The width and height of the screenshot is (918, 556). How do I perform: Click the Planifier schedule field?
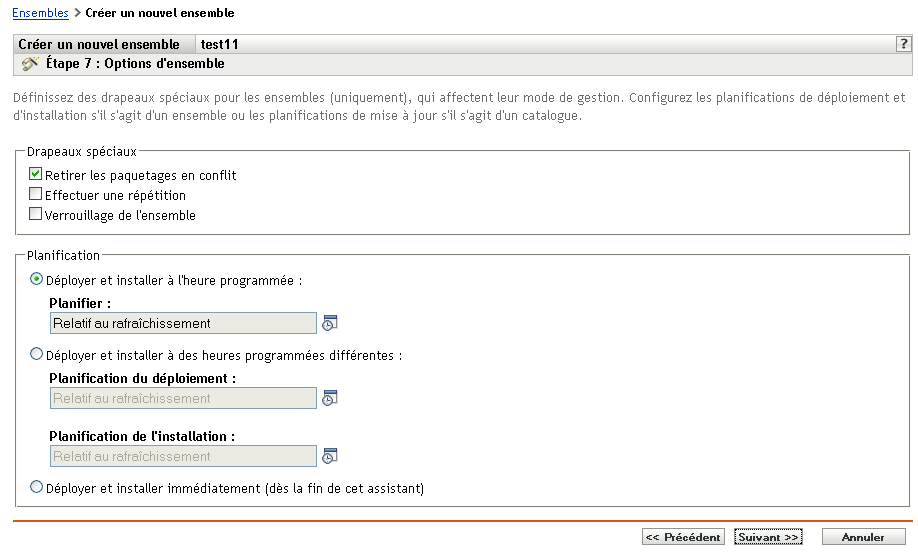point(183,323)
